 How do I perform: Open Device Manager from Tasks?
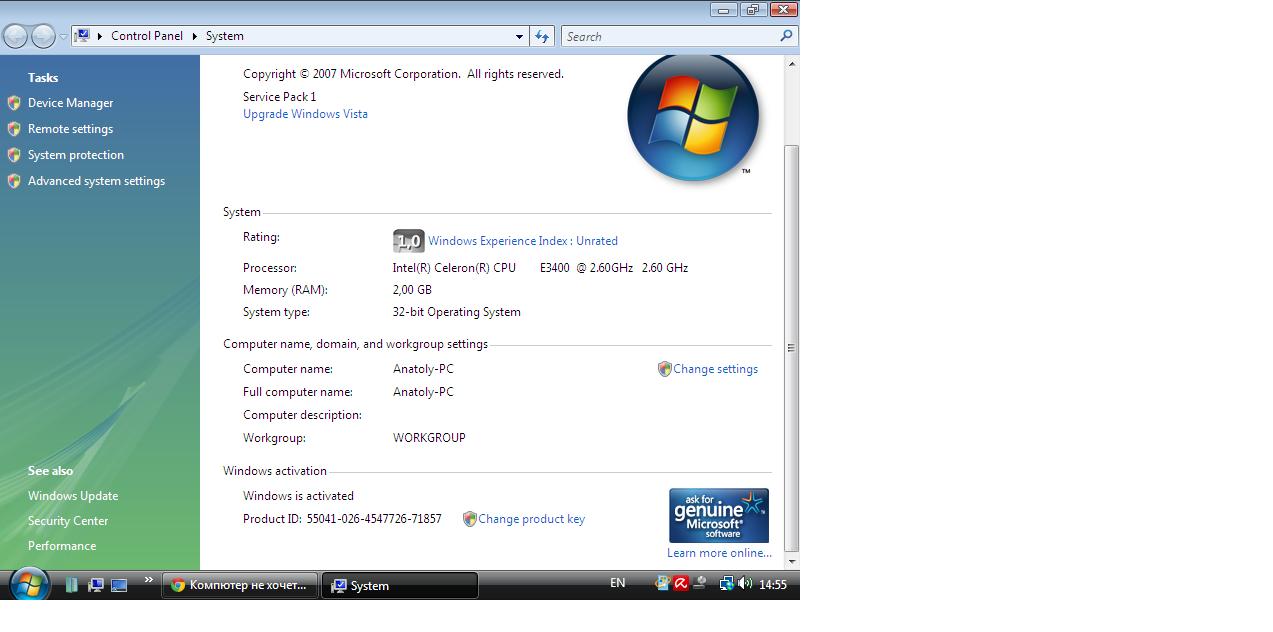tap(70, 103)
